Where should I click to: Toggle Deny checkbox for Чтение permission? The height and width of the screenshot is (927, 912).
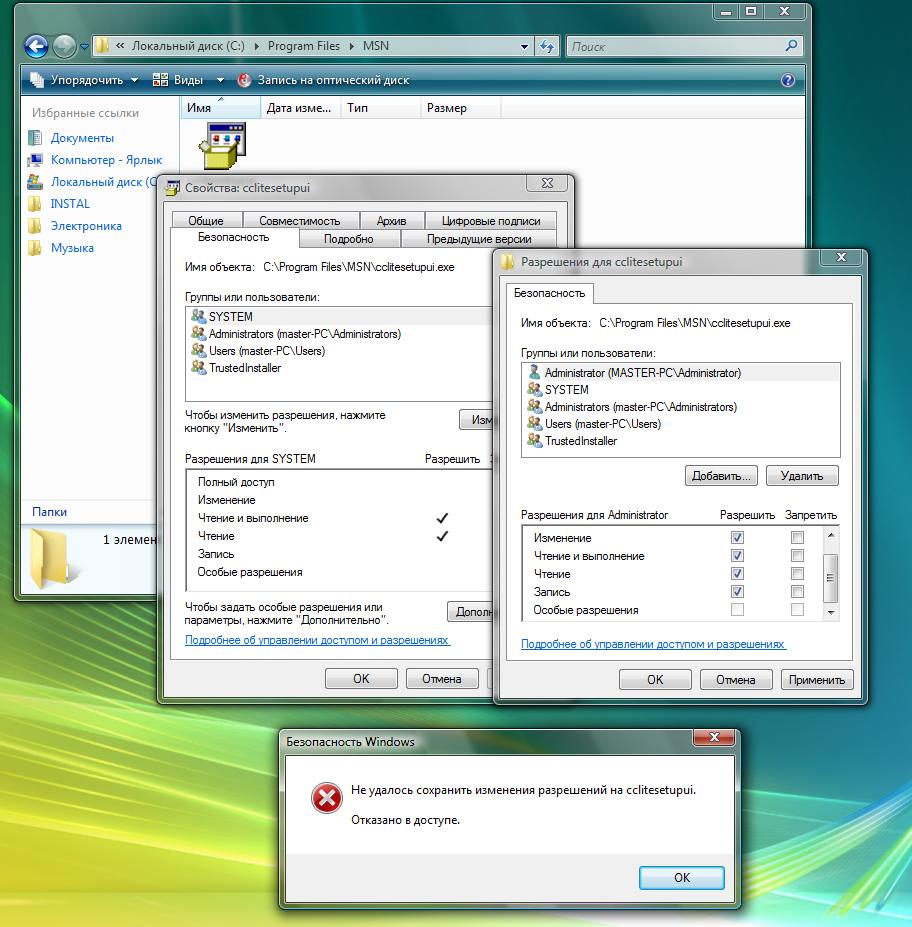pyautogui.click(x=797, y=574)
